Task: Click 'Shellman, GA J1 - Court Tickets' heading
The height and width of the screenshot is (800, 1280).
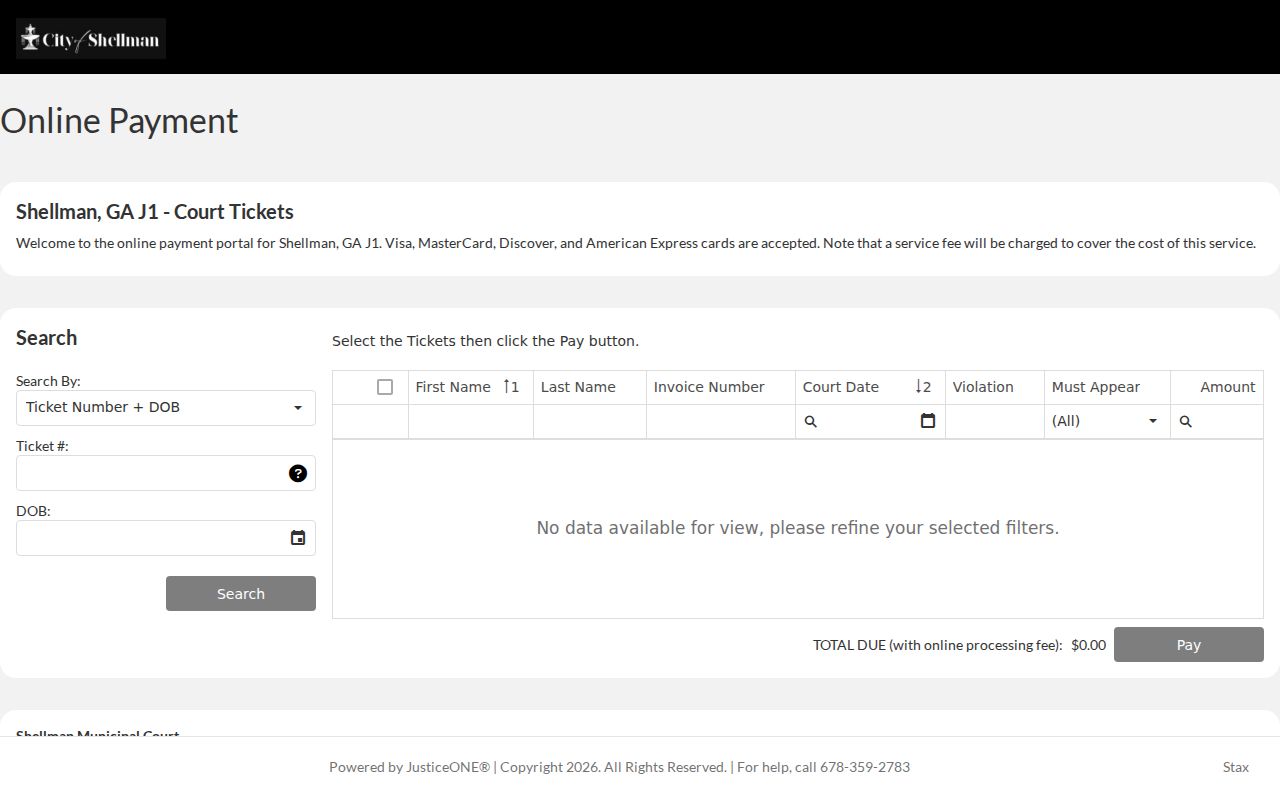Action: click(155, 212)
